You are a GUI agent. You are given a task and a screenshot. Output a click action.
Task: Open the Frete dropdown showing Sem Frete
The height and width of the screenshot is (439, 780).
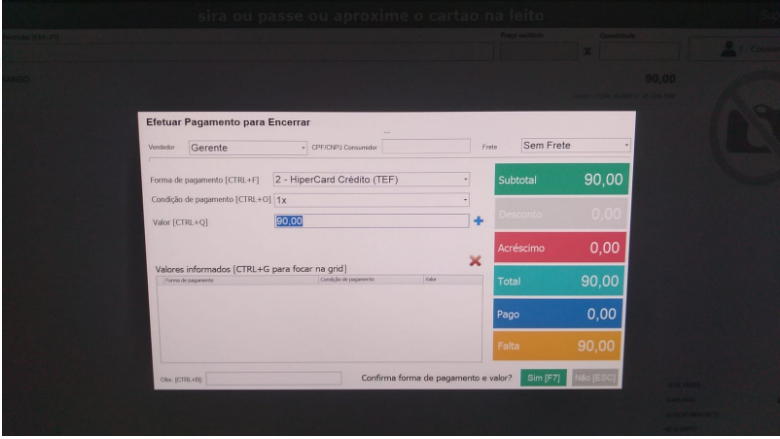coord(576,145)
